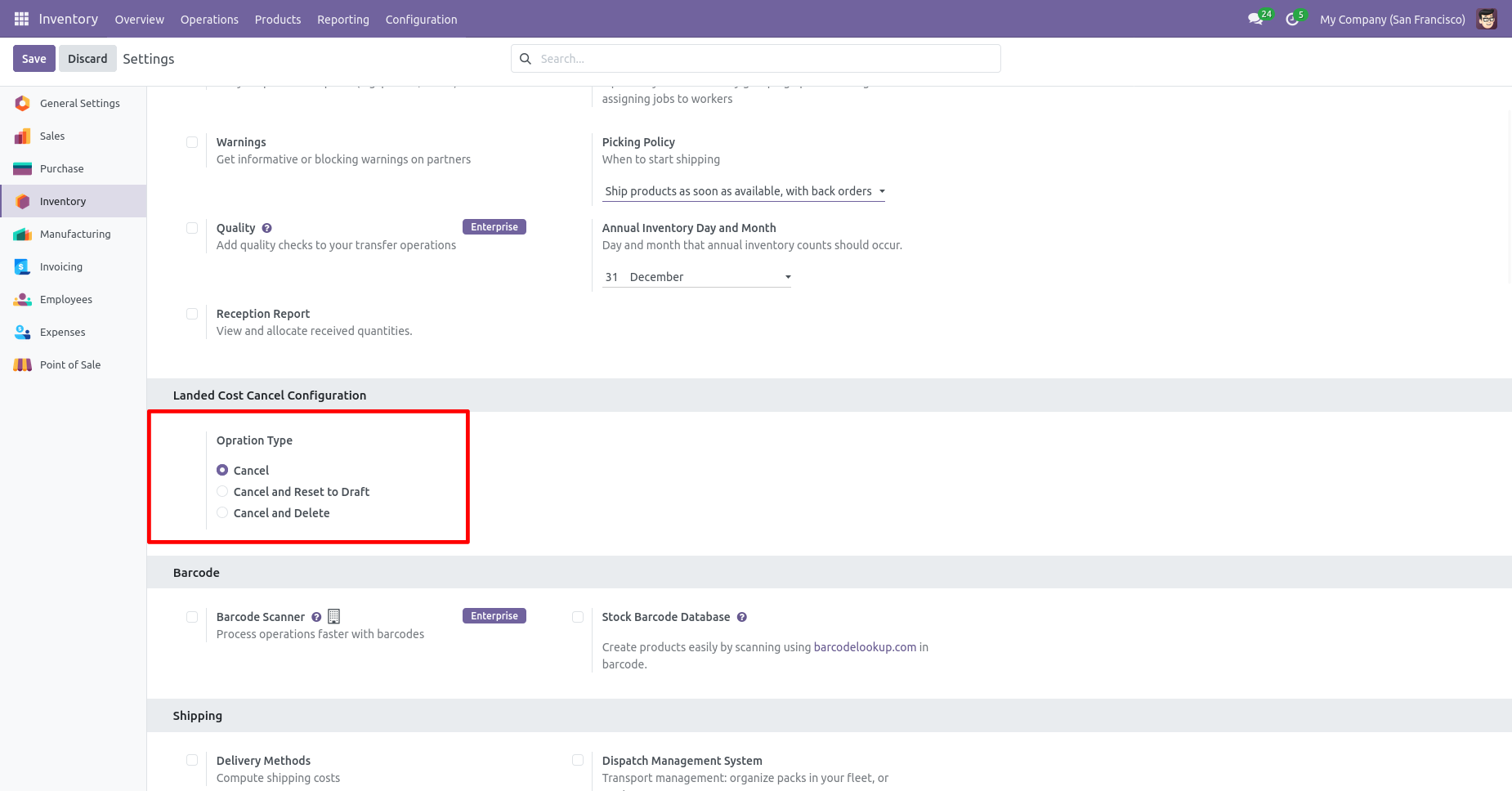Viewport: 1512px width, 791px height.
Task: Open the Picking Policy dropdown
Action: click(744, 191)
